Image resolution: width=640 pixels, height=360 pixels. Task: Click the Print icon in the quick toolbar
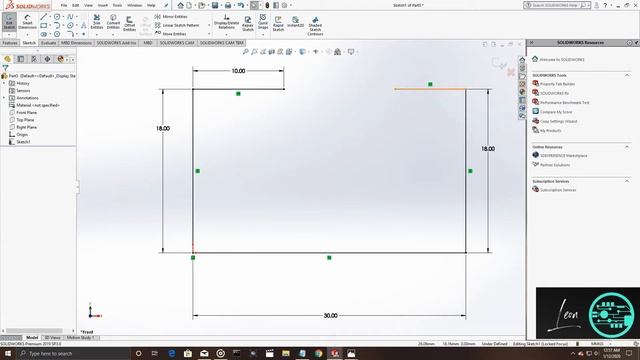point(228,5)
